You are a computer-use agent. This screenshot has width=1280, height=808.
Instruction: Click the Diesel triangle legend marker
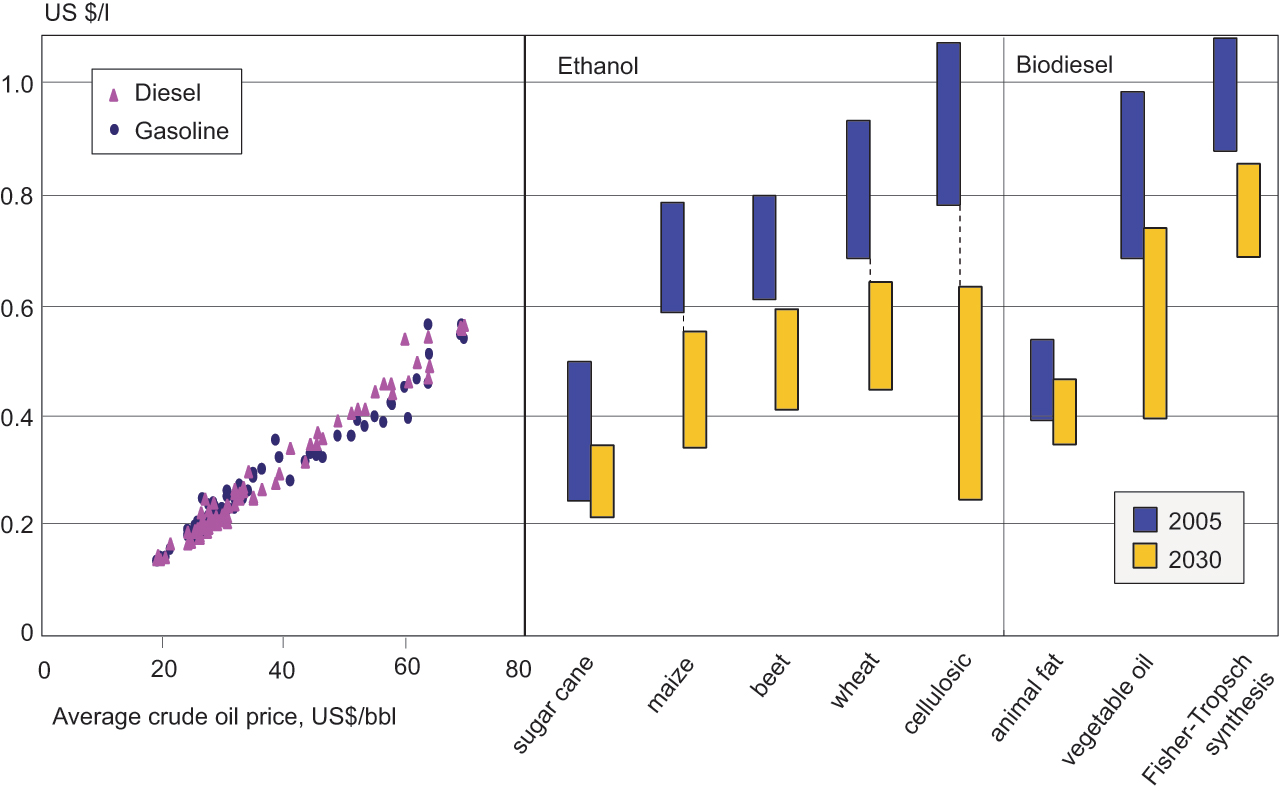[x=113, y=95]
